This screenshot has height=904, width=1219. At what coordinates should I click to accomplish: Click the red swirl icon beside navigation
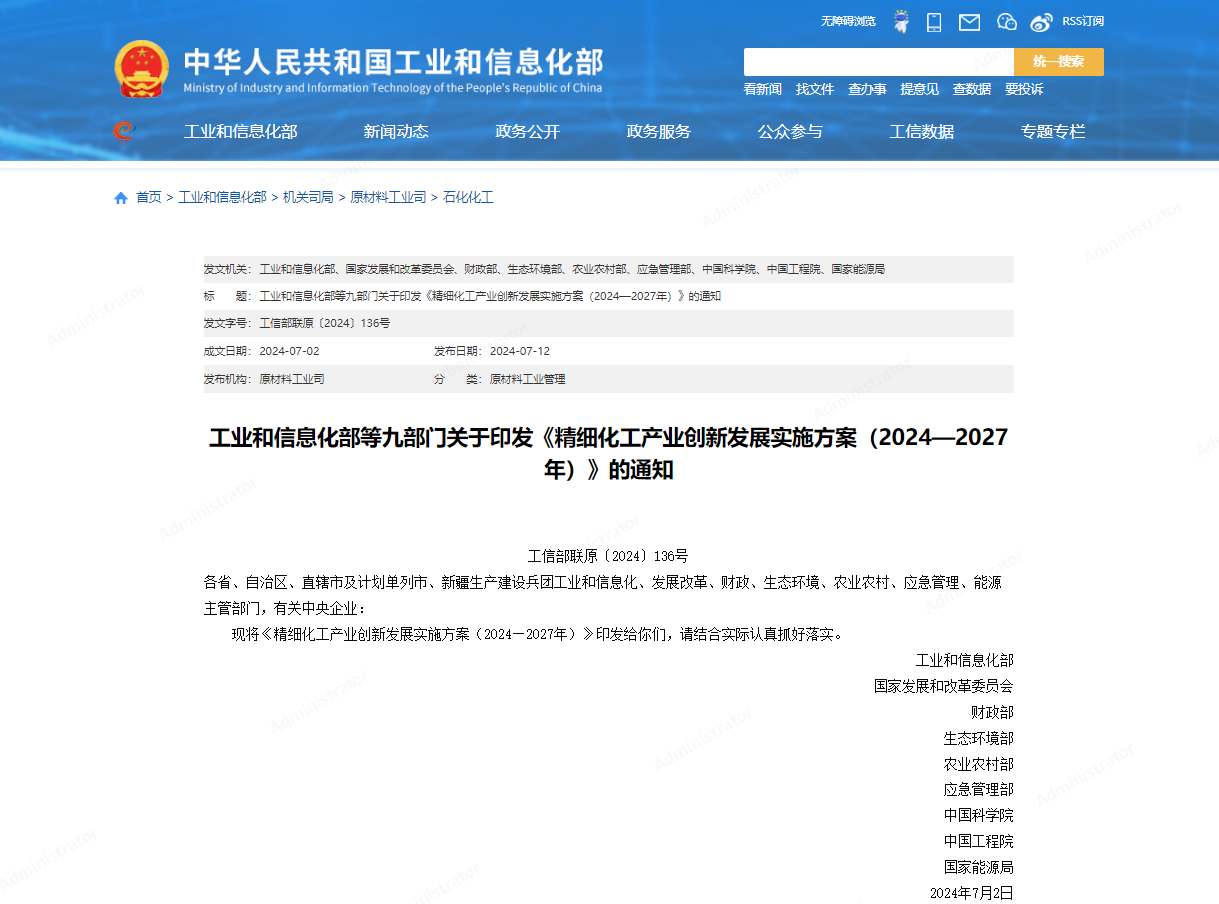123,131
